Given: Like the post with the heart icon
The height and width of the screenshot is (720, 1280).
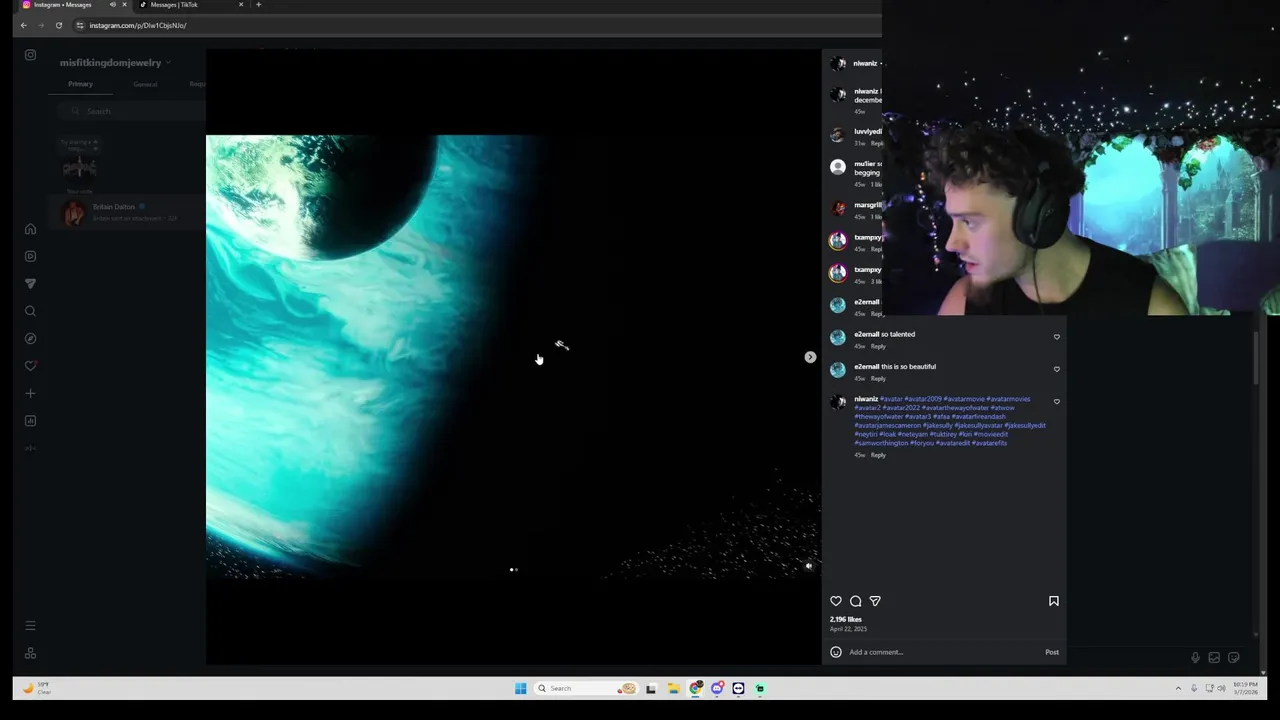Looking at the screenshot, I should point(836,601).
